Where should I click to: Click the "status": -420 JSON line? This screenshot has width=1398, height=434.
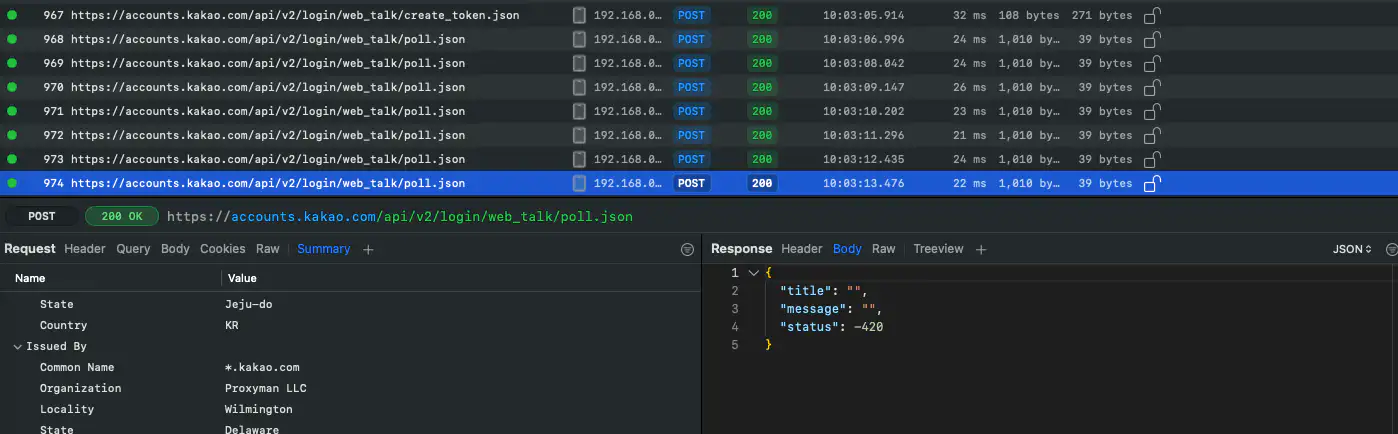coord(831,327)
